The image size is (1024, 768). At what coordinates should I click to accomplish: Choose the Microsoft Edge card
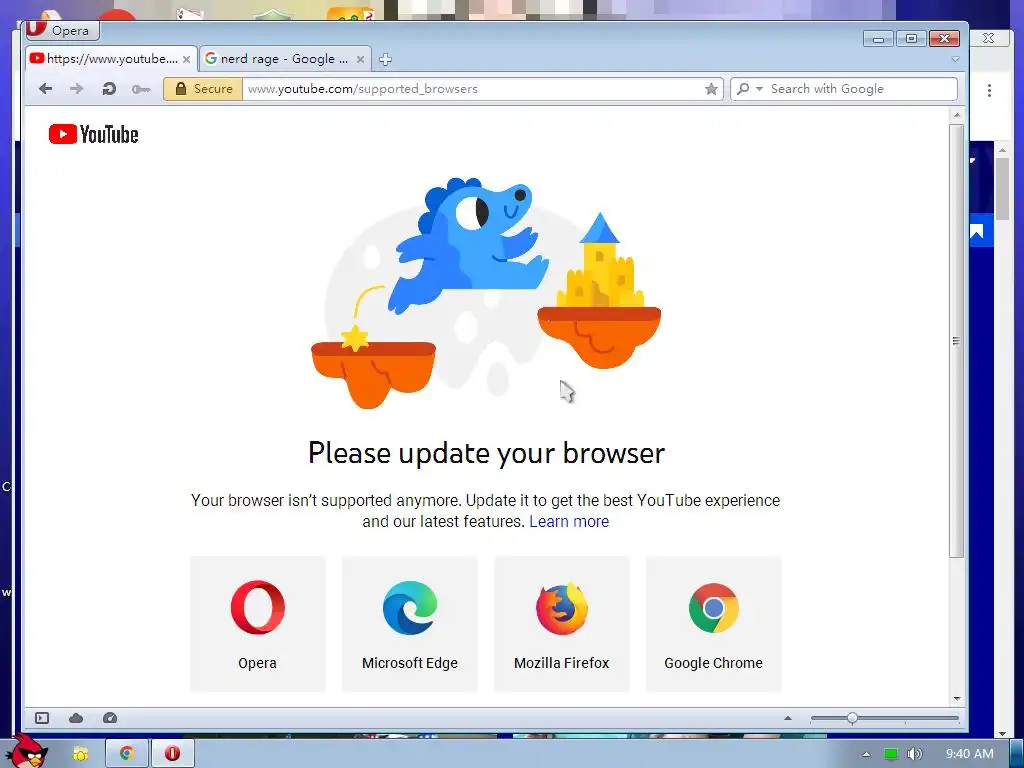tap(410, 624)
